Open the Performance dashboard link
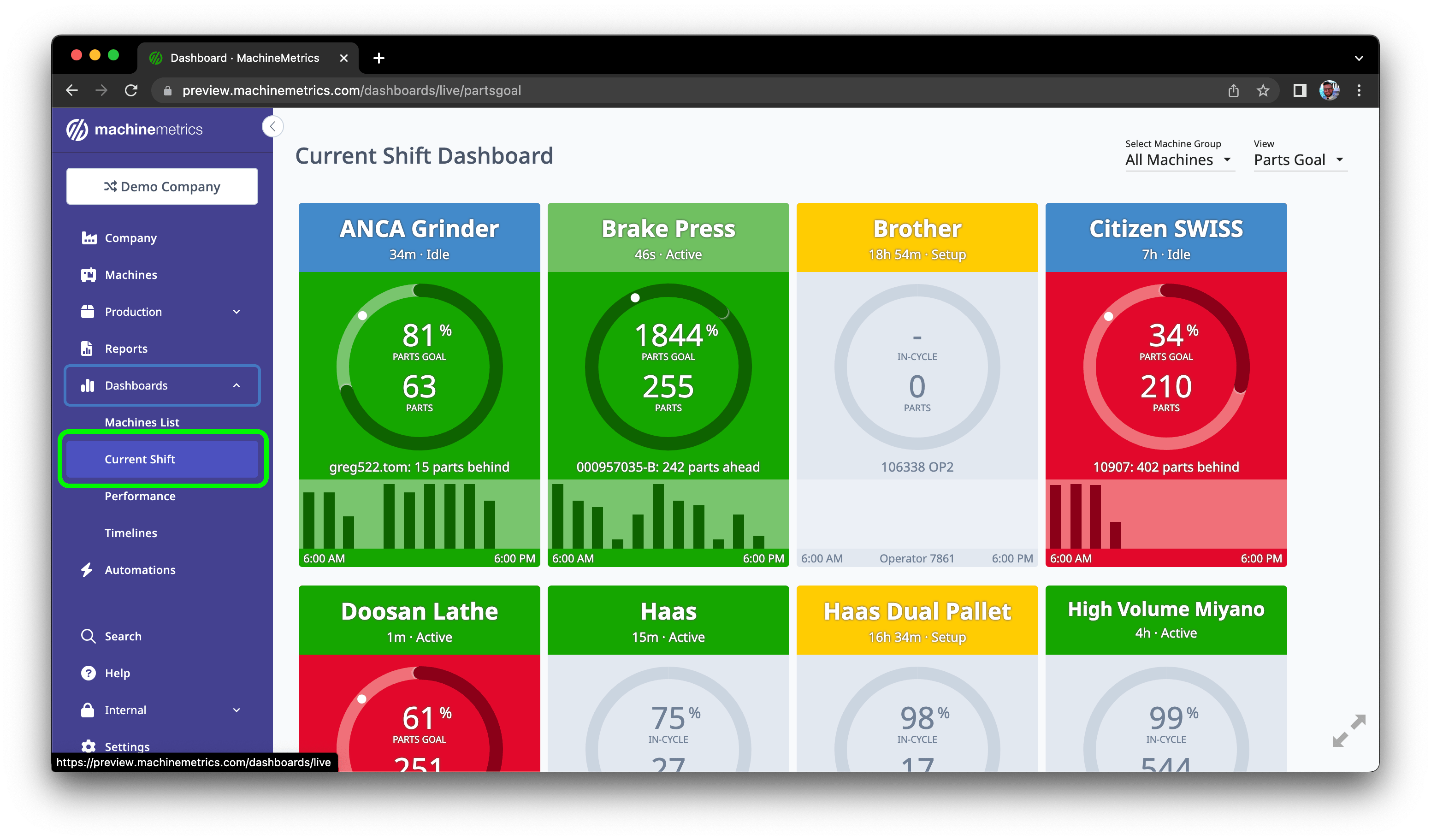This screenshot has height=840, width=1431. click(x=140, y=496)
